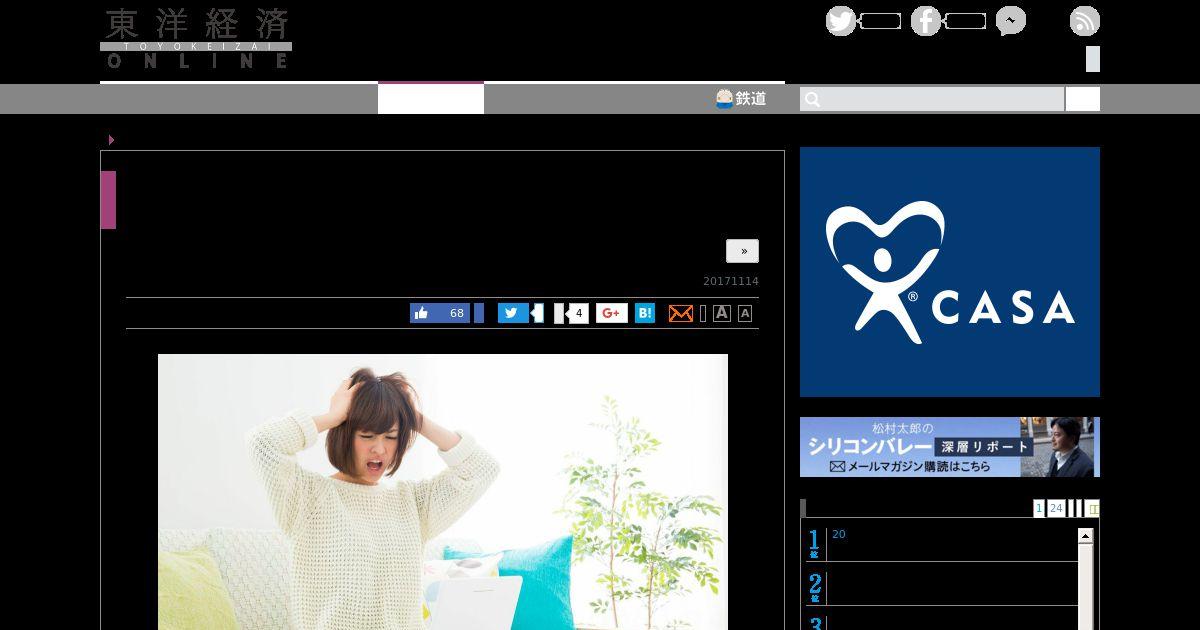The height and width of the screenshot is (630, 1200).
Task: Click the ranking scrollbar up arrow
Action: 1085,536
